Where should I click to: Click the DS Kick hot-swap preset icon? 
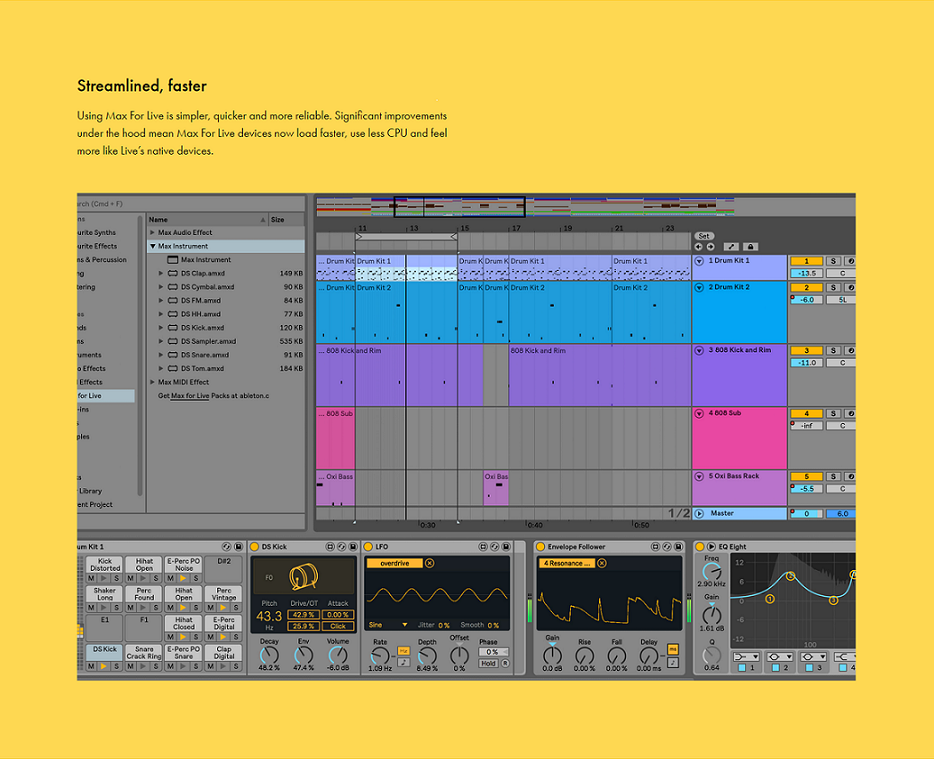click(342, 546)
